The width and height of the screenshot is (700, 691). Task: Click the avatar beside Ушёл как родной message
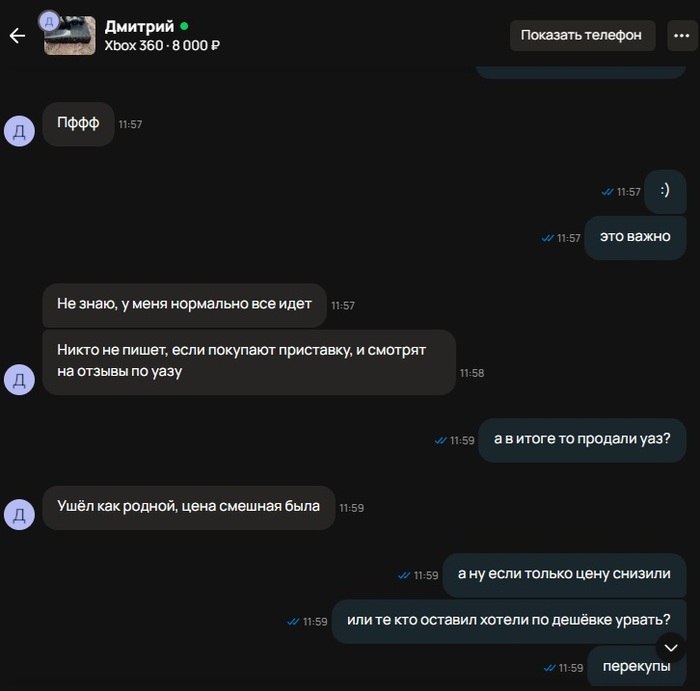[19, 515]
